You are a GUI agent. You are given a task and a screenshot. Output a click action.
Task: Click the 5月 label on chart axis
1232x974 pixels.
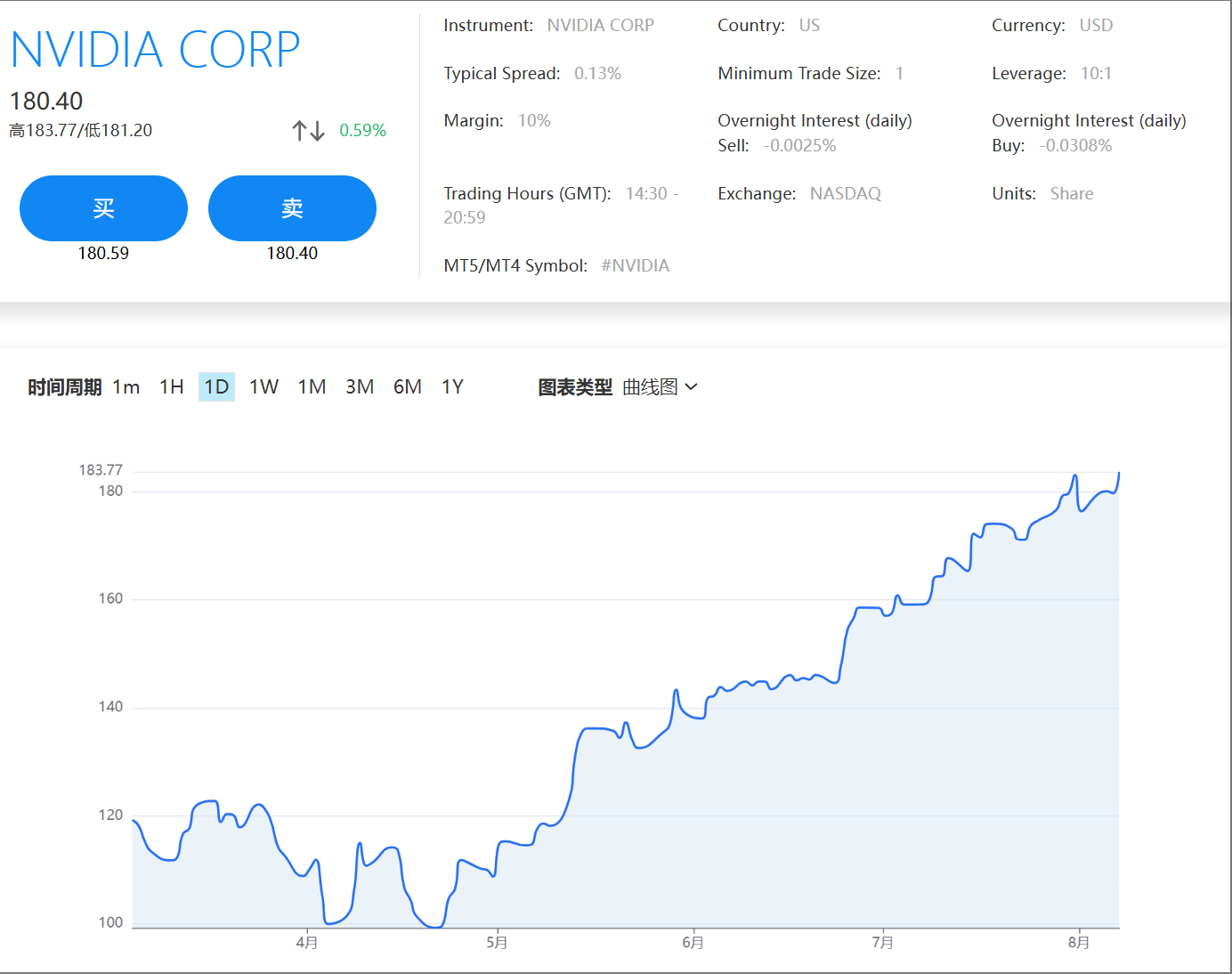tap(497, 942)
